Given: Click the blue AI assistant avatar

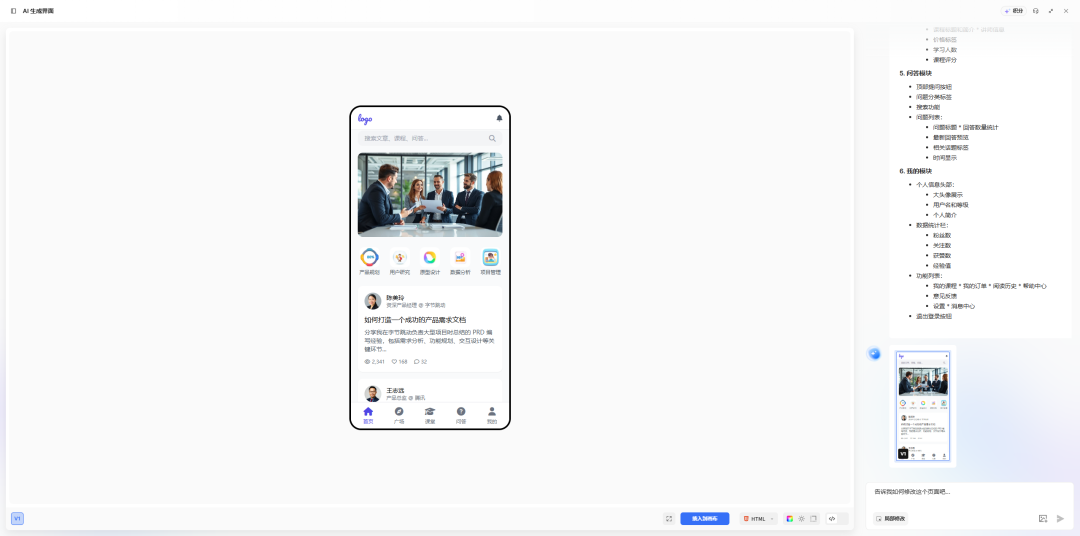Looking at the screenshot, I should pyautogui.click(x=874, y=353).
